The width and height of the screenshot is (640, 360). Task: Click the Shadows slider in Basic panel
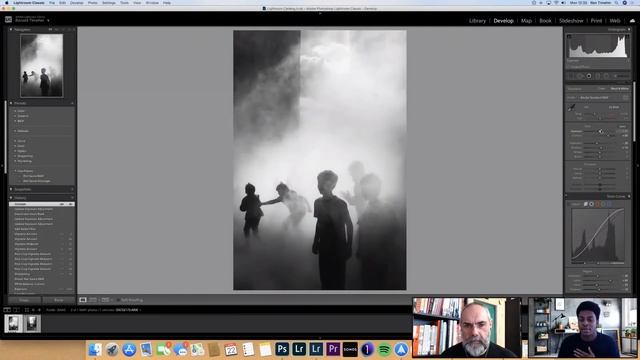(600, 148)
